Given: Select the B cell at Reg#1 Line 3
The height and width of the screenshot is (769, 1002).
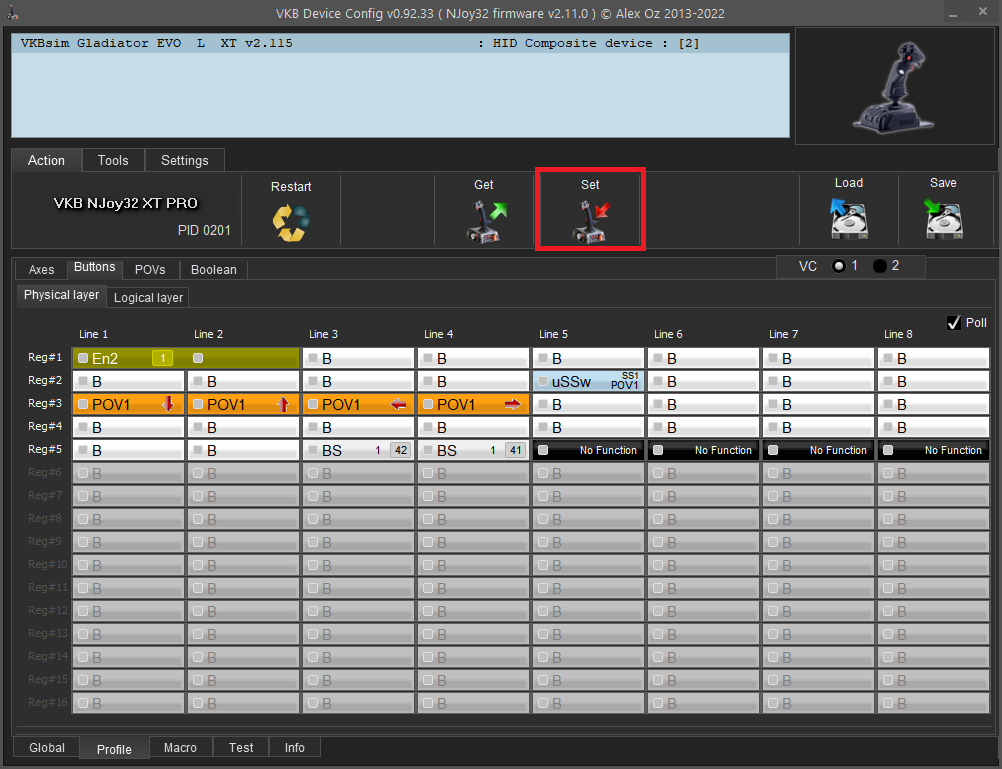Looking at the screenshot, I should pyautogui.click(x=358, y=359).
